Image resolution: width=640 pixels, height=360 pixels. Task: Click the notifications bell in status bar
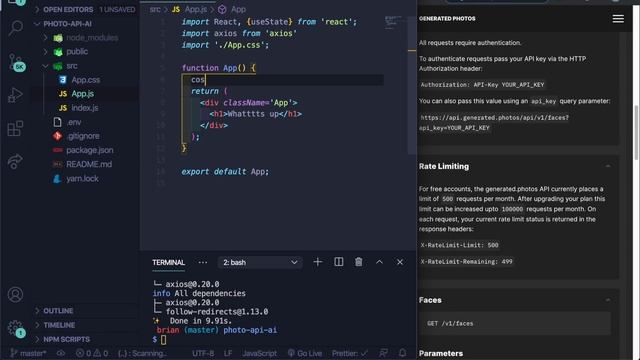[402, 353]
